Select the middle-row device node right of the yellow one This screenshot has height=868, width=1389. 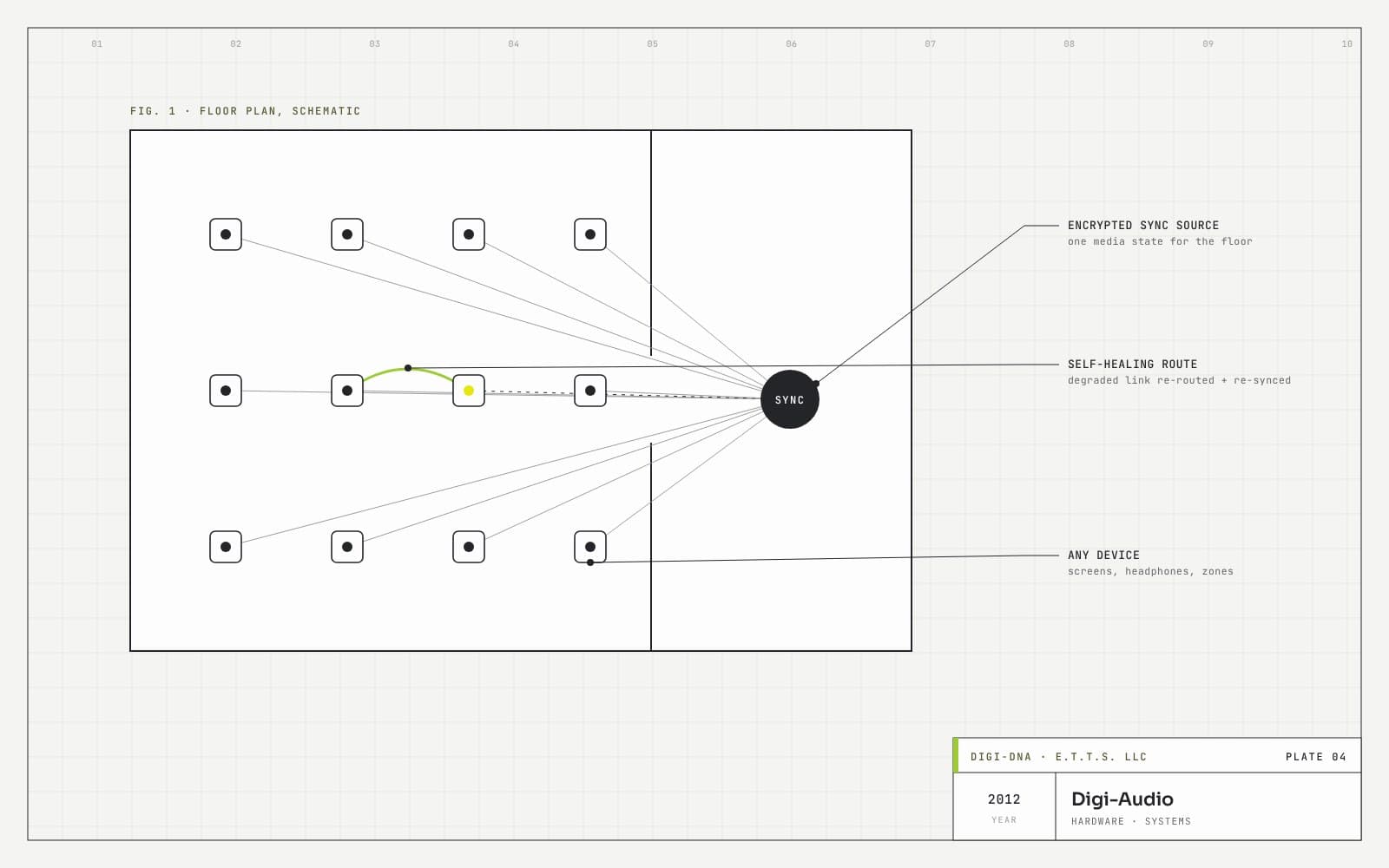point(590,391)
